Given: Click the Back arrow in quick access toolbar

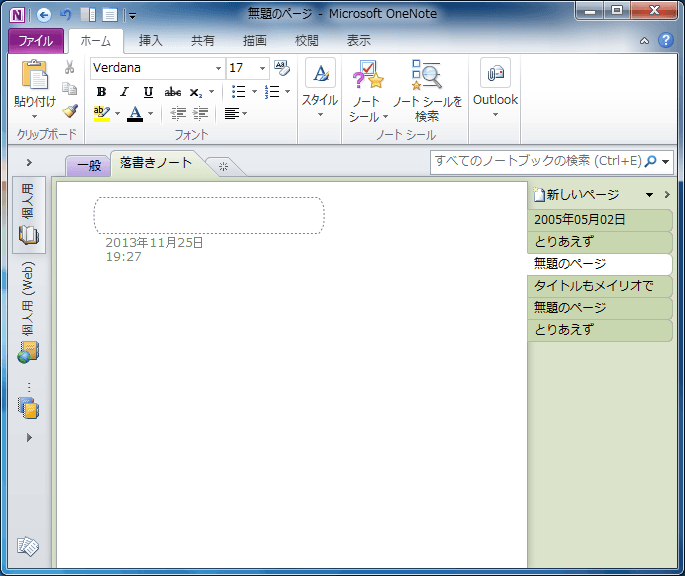Looking at the screenshot, I should [44, 15].
